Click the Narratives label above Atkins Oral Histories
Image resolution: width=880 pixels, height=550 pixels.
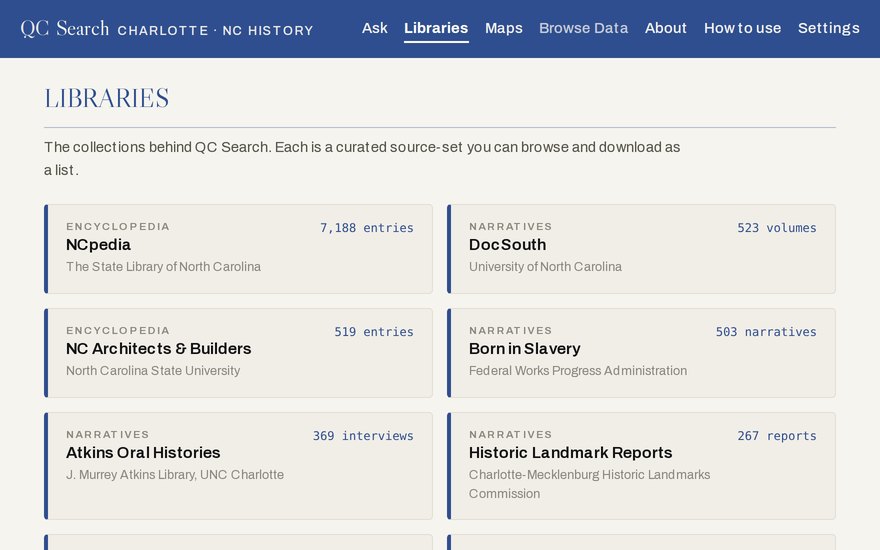point(107,434)
